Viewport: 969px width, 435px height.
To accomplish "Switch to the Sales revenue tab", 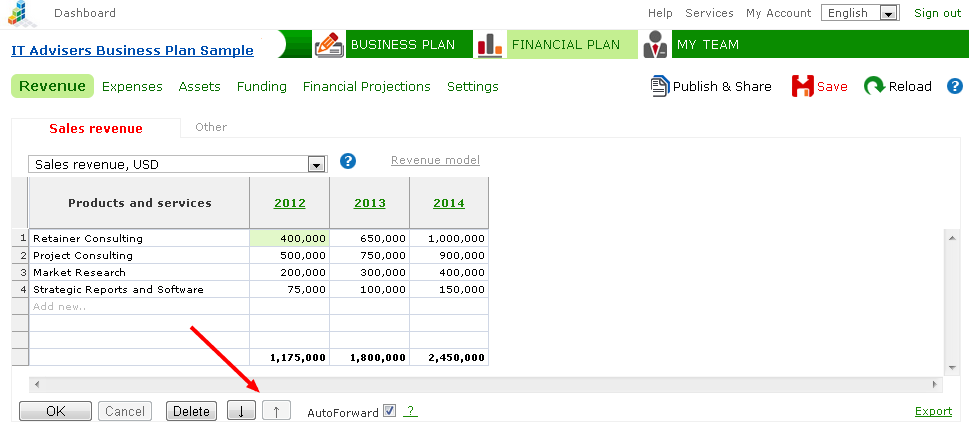I will click(96, 129).
